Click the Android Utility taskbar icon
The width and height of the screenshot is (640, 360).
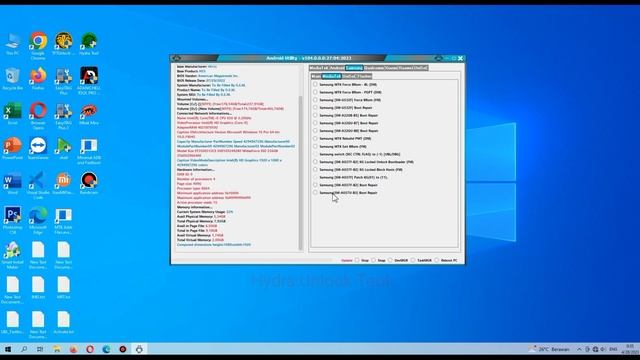139,349
